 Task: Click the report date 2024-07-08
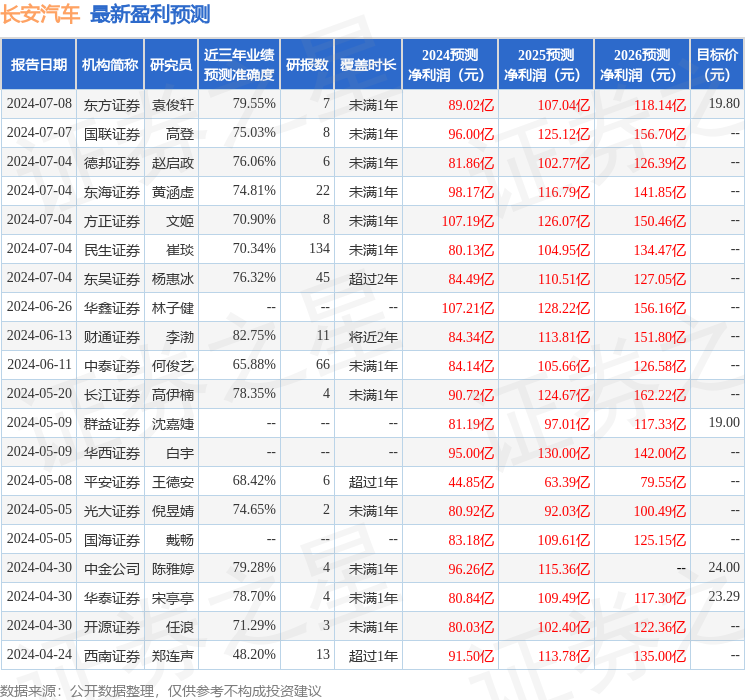39,103
